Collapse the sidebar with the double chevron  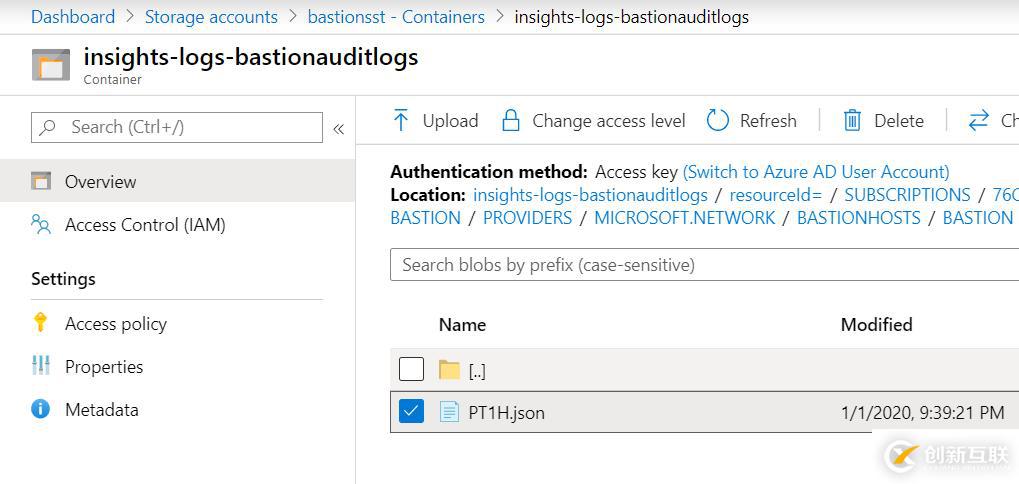[339, 129]
